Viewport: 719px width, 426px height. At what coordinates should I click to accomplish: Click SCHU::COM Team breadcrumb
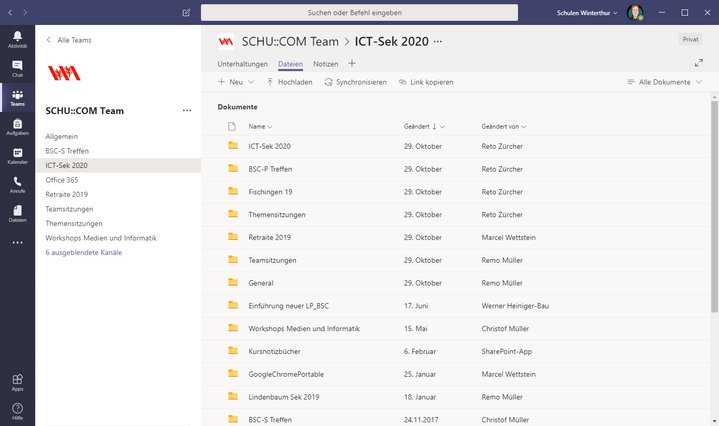click(290, 42)
